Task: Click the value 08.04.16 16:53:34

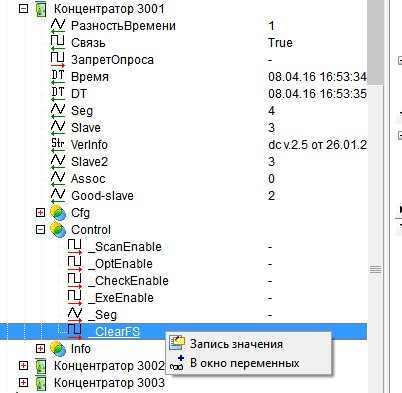Action: click(317, 77)
